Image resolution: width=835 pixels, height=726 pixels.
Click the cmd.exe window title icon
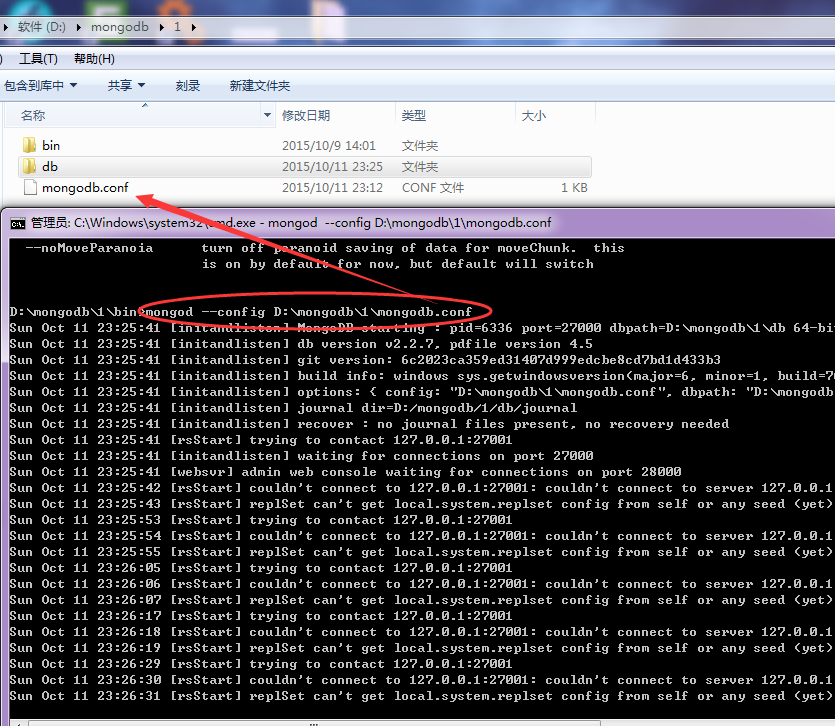point(17,223)
